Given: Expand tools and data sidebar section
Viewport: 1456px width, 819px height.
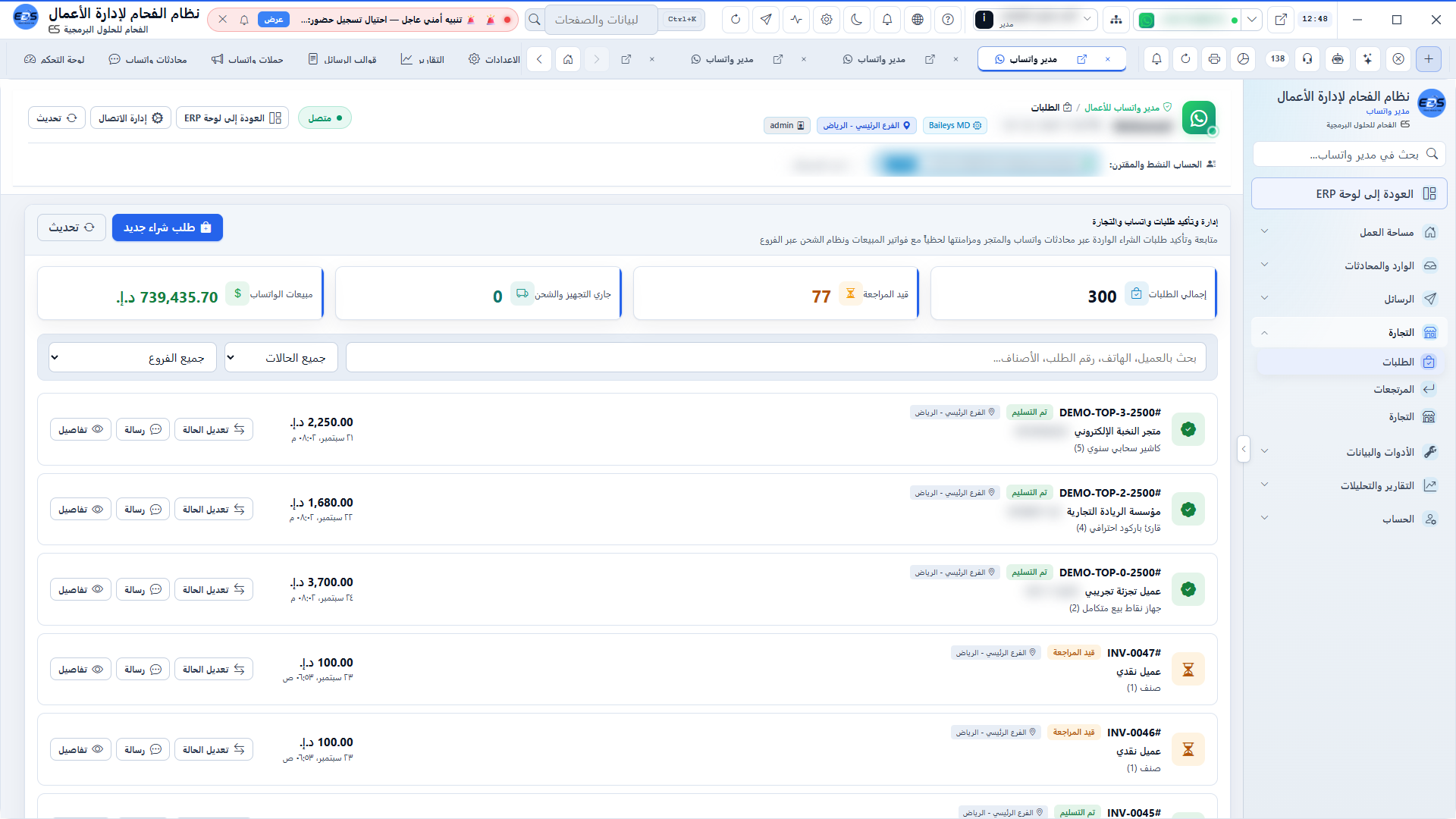Looking at the screenshot, I should click(x=1349, y=452).
